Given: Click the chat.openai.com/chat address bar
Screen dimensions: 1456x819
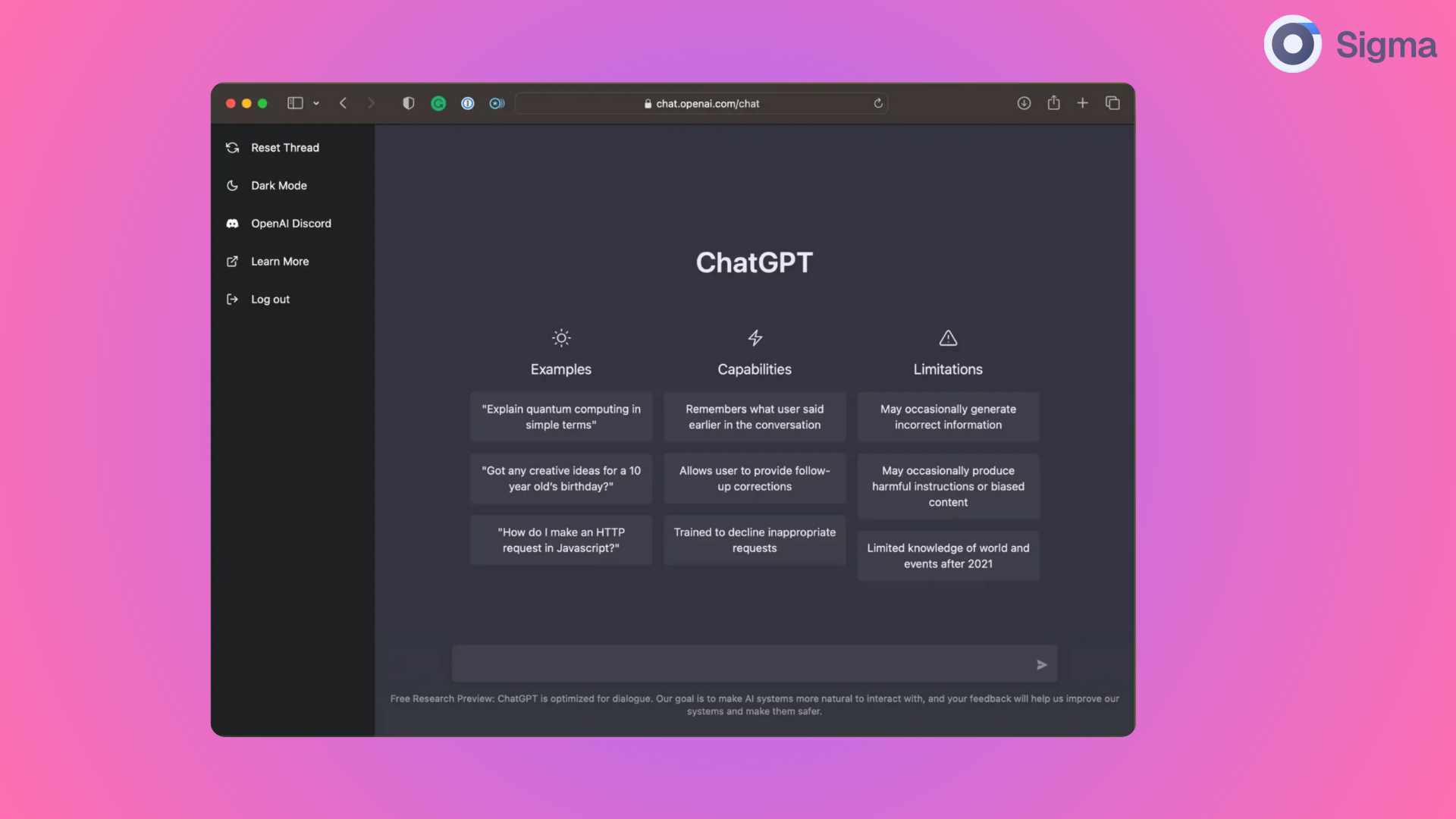Looking at the screenshot, I should click(701, 103).
